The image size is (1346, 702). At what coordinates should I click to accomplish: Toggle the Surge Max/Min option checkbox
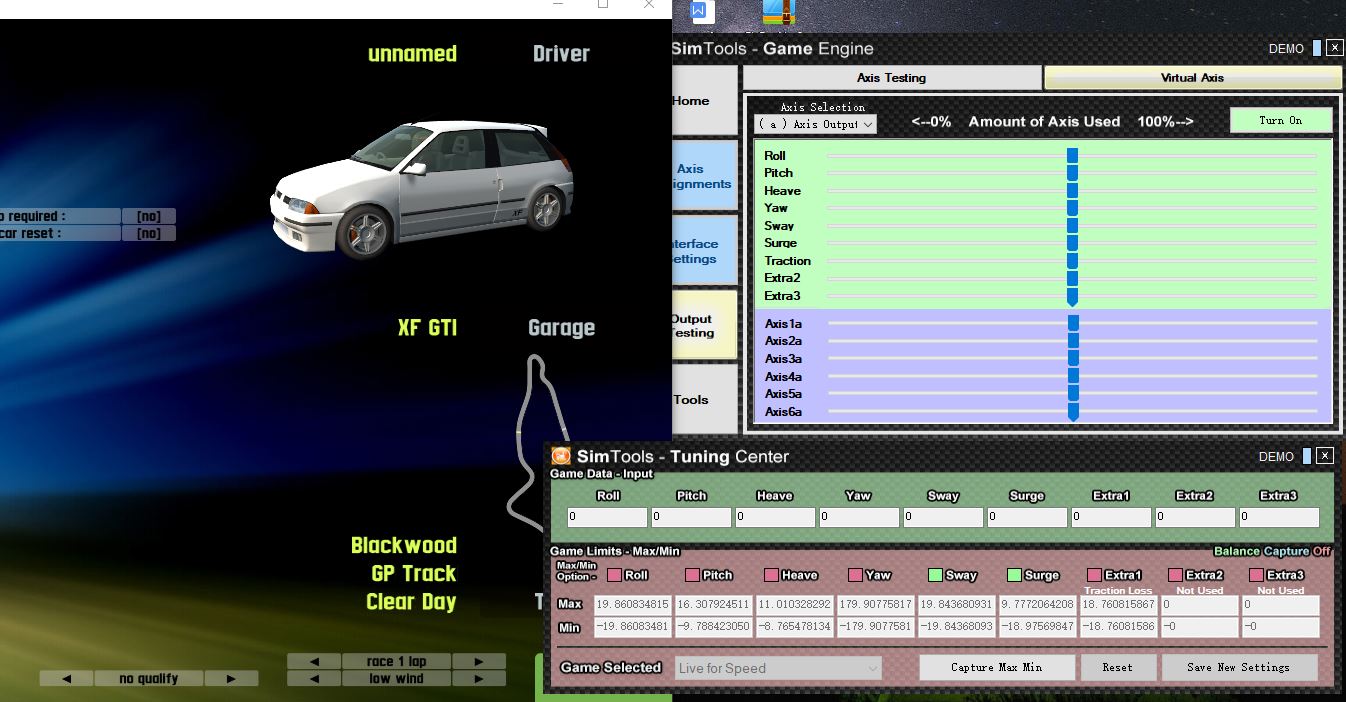click(1014, 575)
